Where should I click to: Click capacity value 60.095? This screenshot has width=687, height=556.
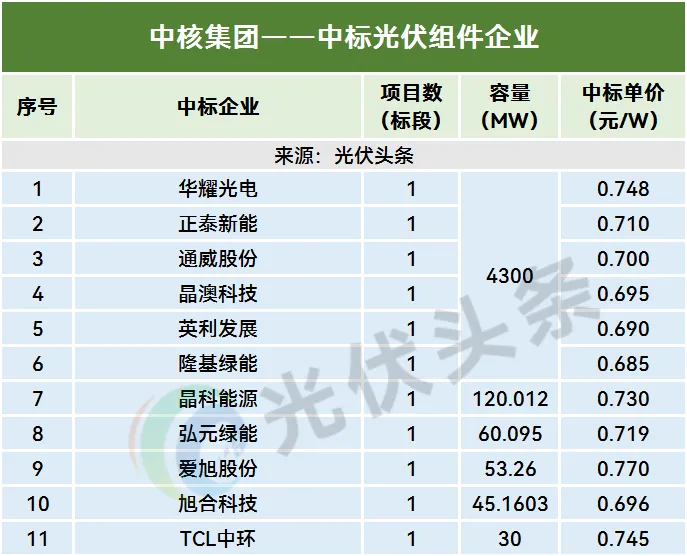click(510, 434)
